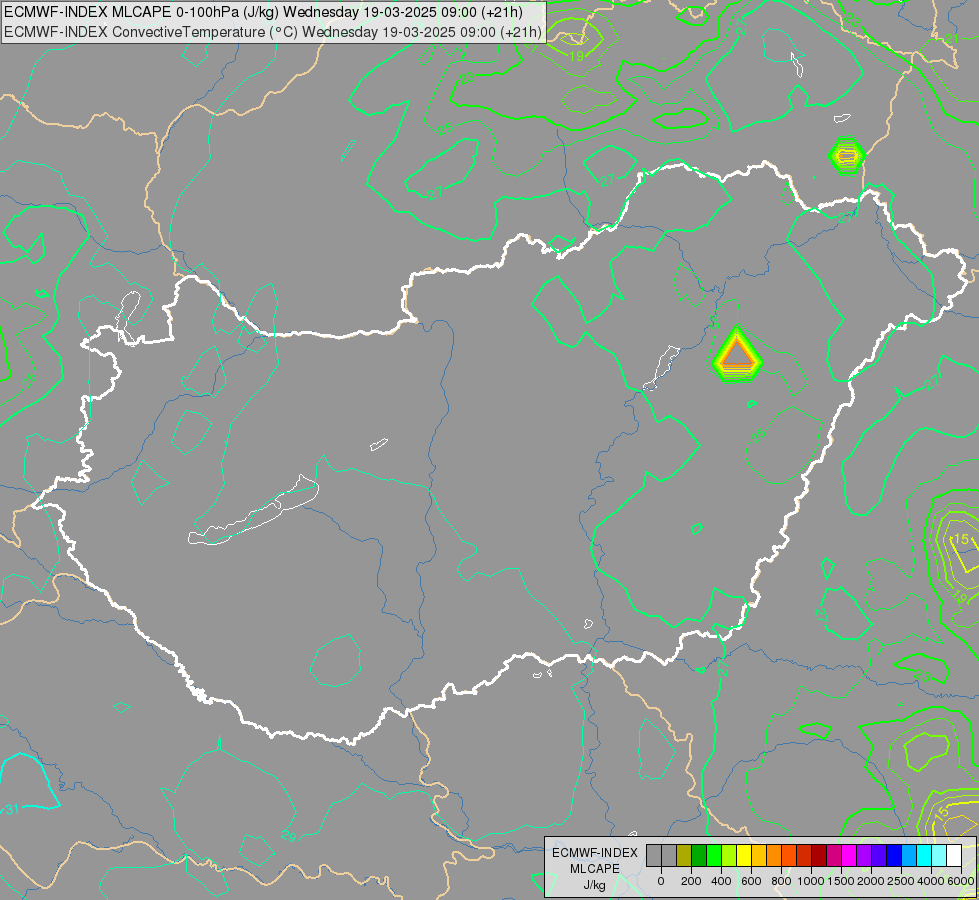
Task: Click the 'MLCAPE' text in the legend
Action: click(x=595, y=869)
